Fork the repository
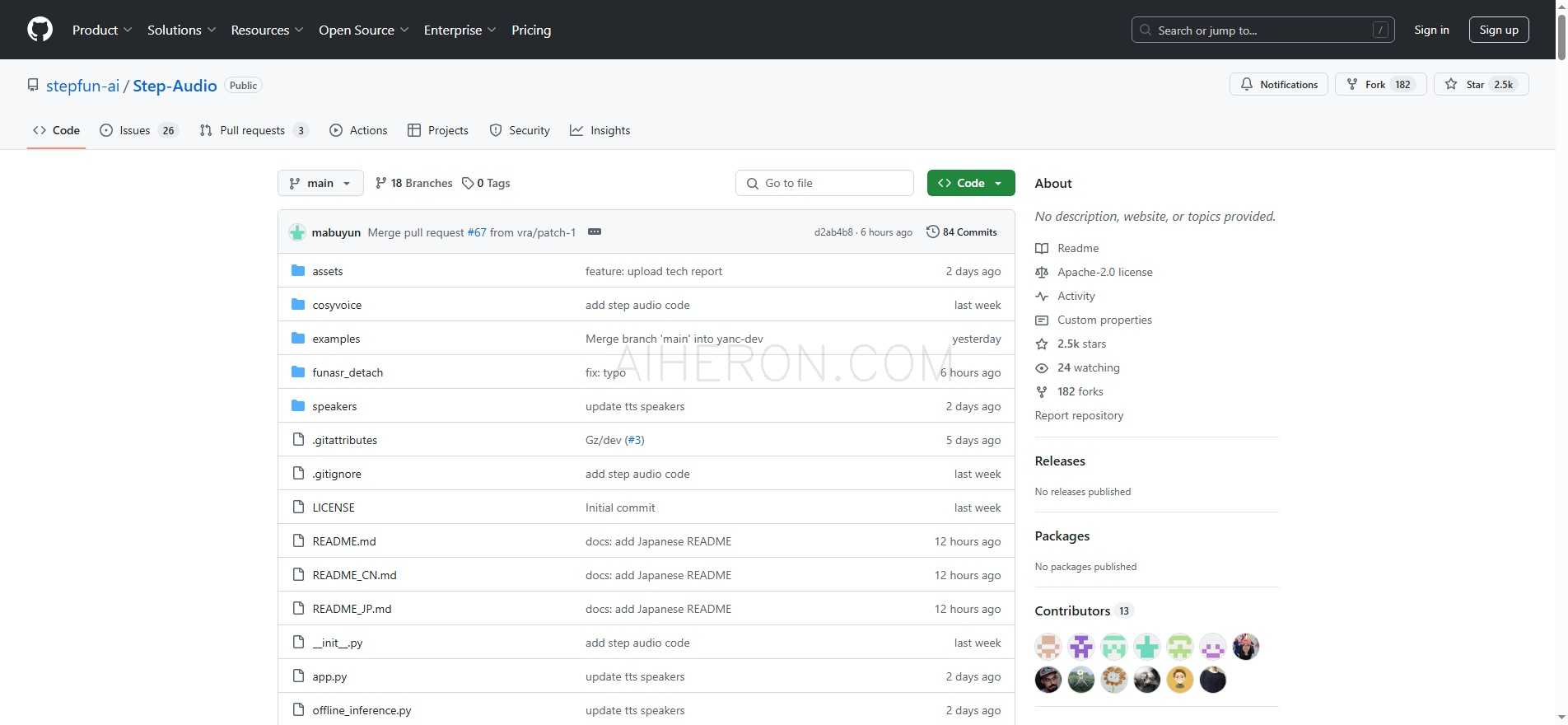The height and width of the screenshot is (725, 1568). click(x=1380, y=84)
